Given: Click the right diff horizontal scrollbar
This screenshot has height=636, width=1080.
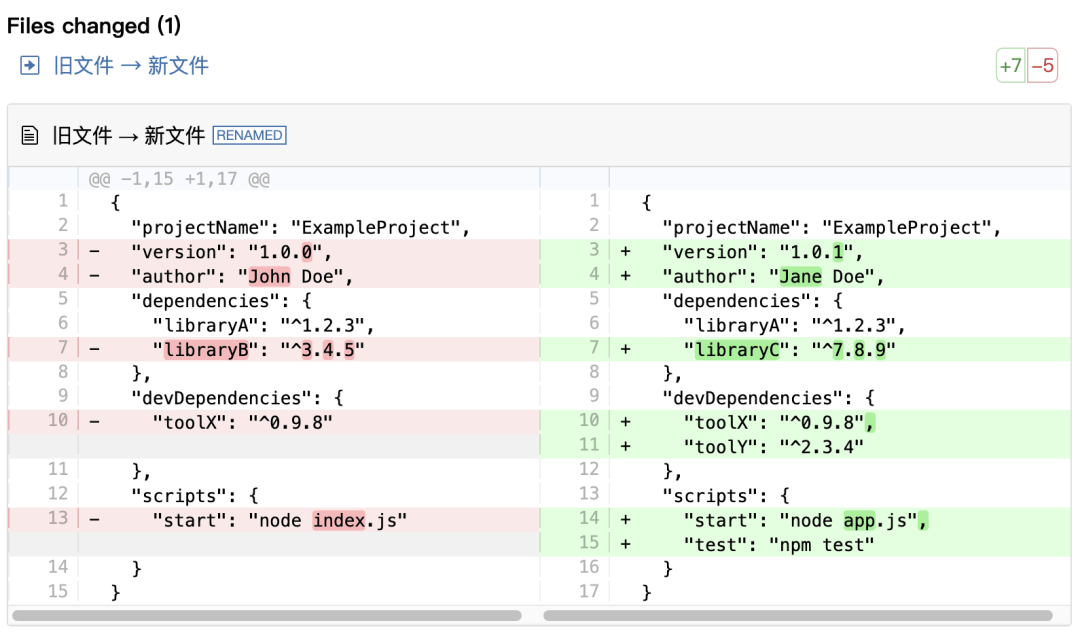Looking at the screenshot, I should 798,615.
